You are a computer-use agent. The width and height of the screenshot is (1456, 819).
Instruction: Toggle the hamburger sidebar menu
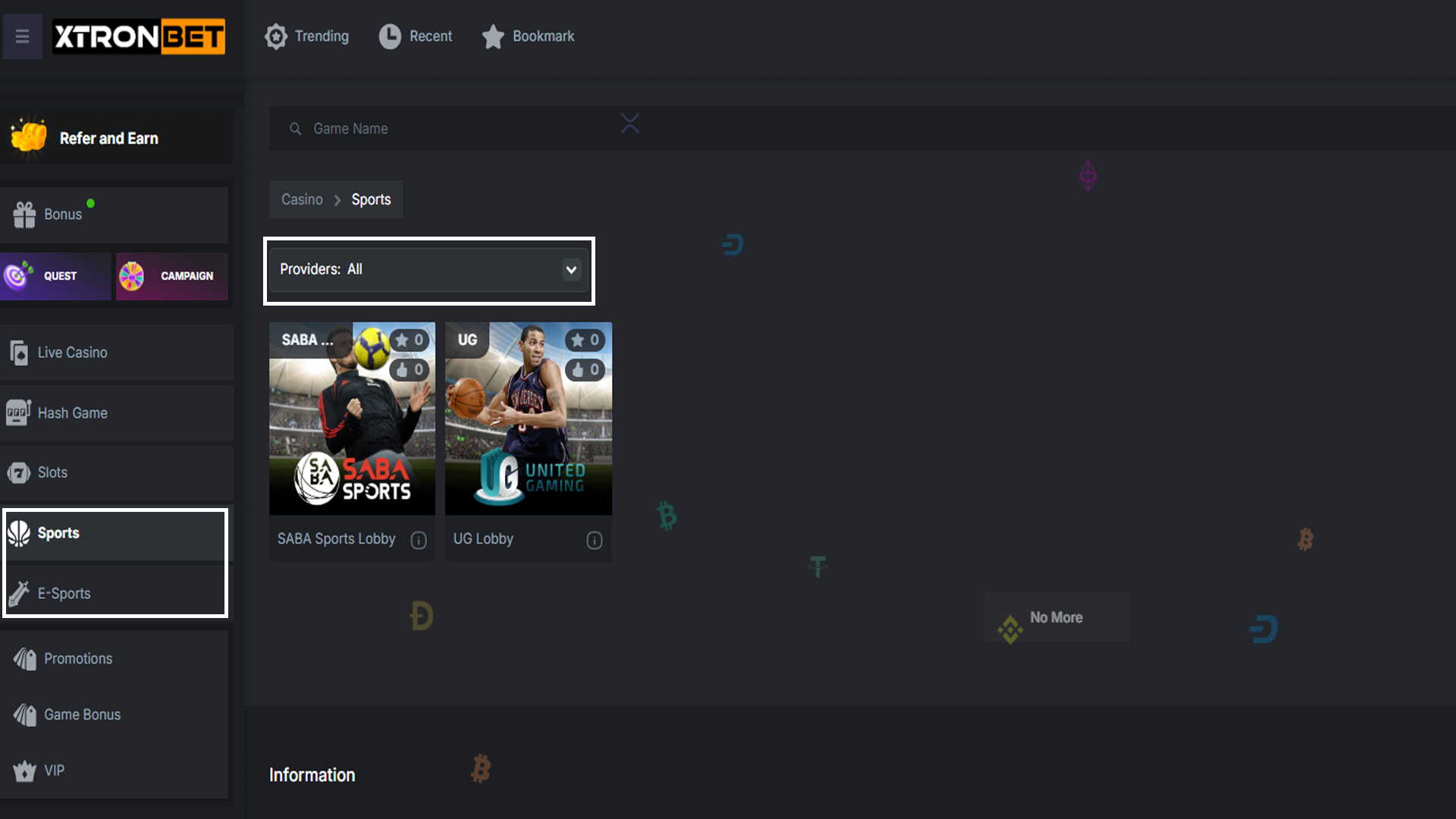(22, 36)
